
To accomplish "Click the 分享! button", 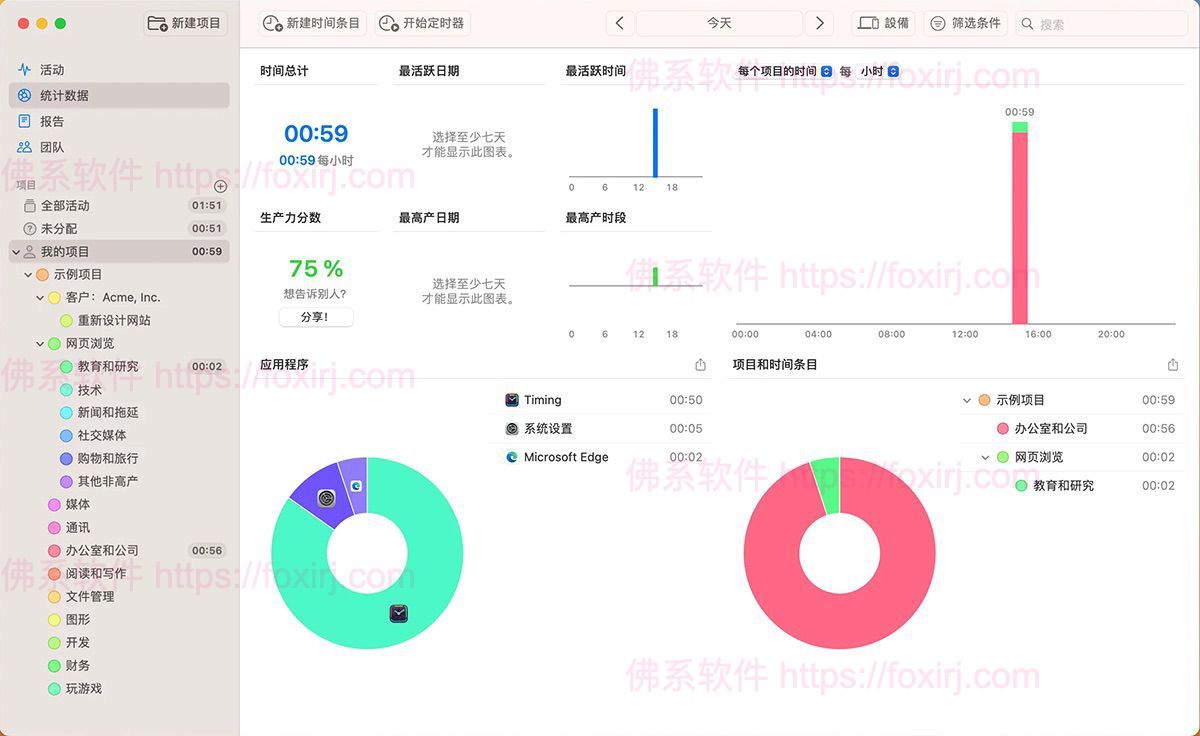I will [x=315, y=317].
